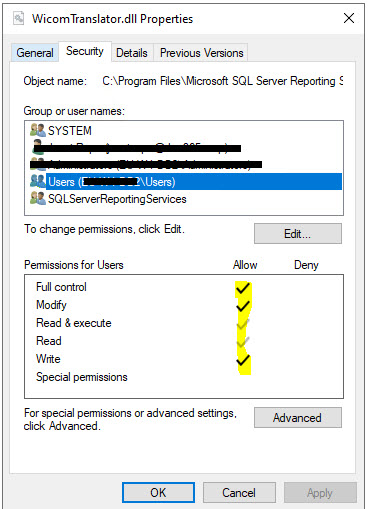The image size is (368, 509).
Task: Open the Previous Versions tab
Action: click(202, 53)
